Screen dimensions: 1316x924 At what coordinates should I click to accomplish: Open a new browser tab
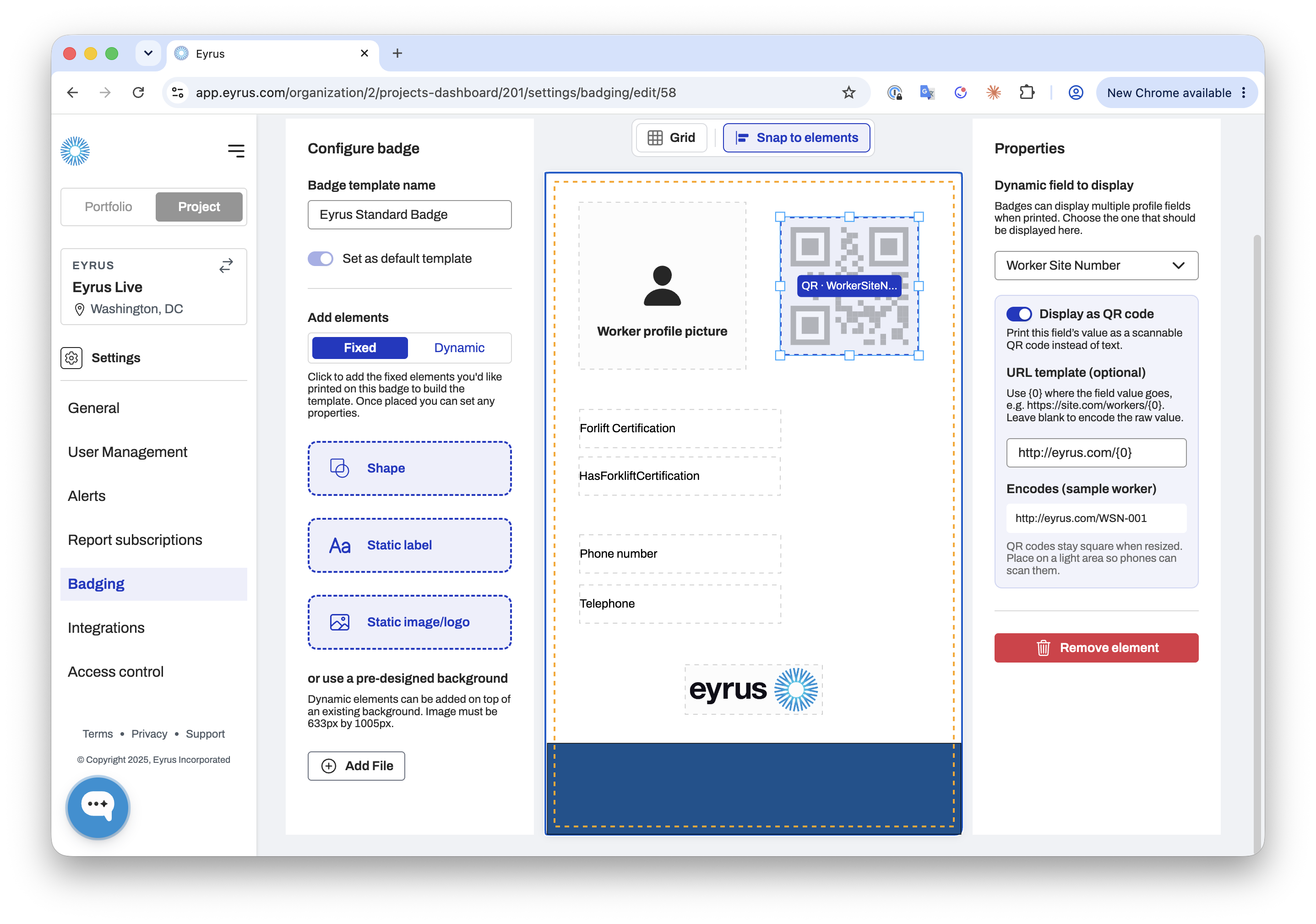(x=397, y=53)
